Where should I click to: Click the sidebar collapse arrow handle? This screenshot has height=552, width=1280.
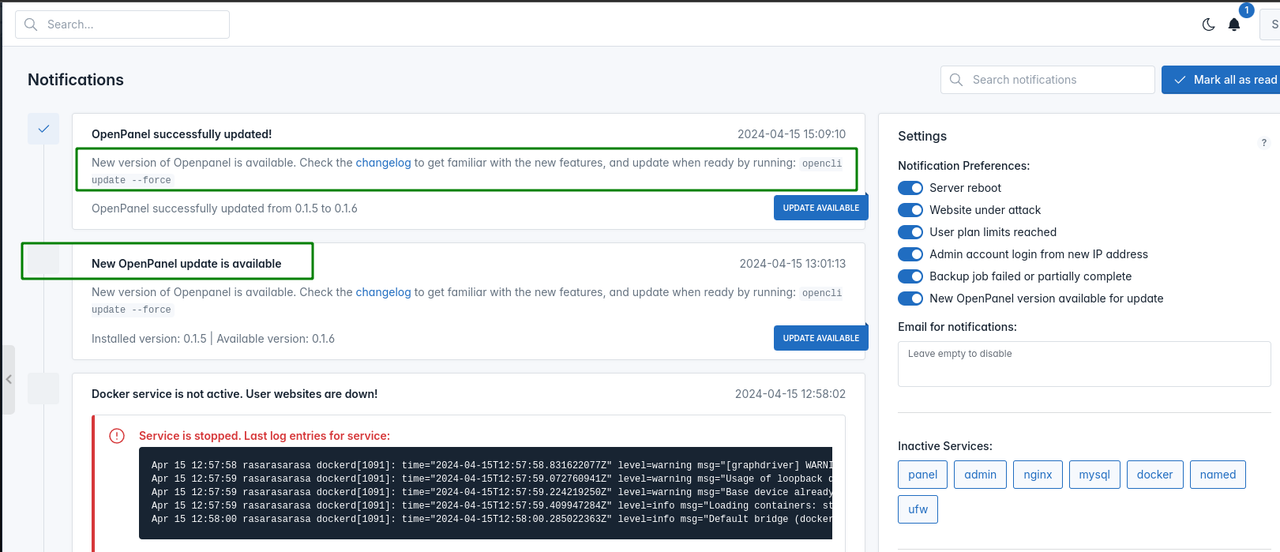pyautogui.click(x=8, y=379)
